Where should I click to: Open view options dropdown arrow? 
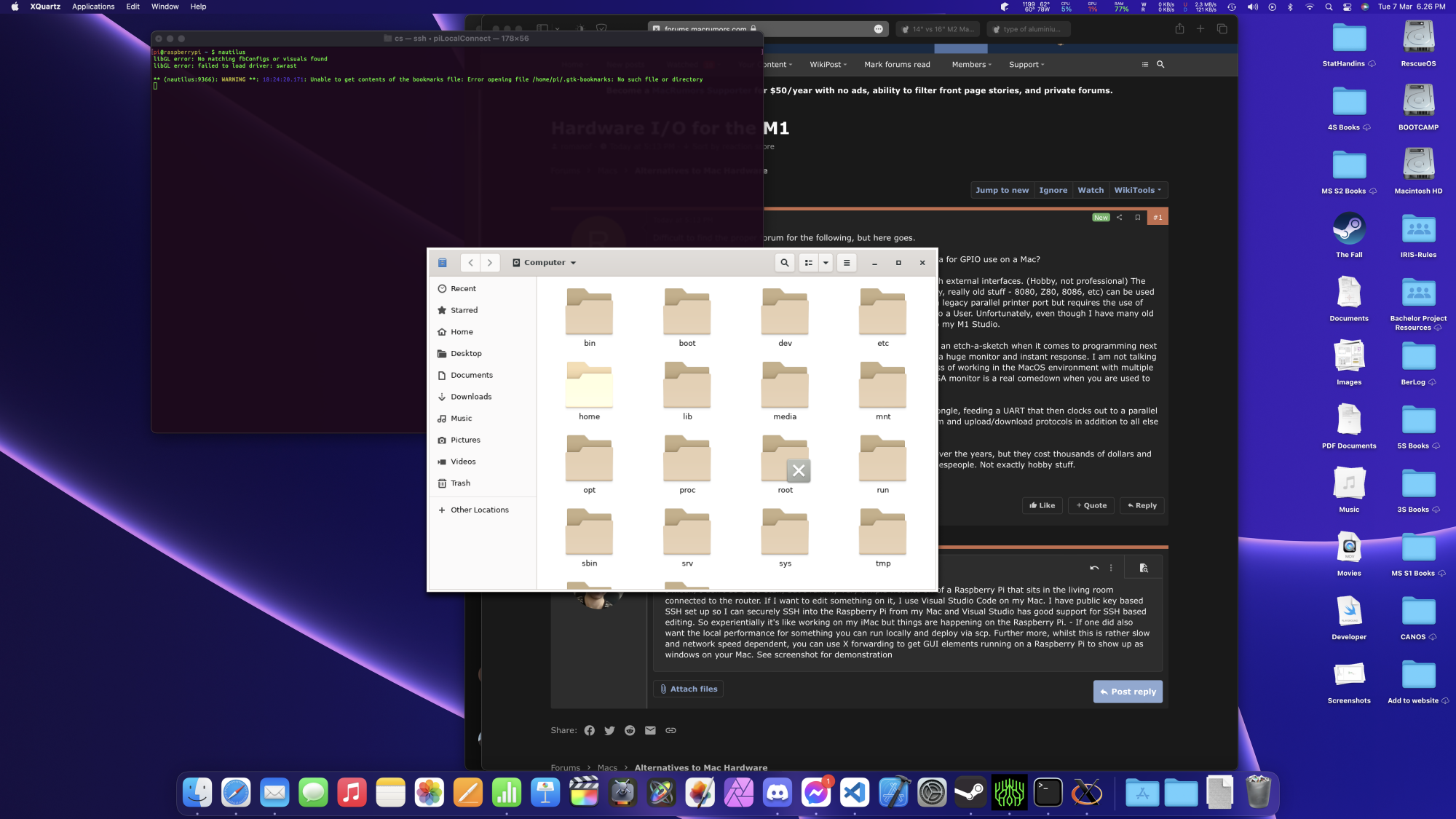point(826,263)
